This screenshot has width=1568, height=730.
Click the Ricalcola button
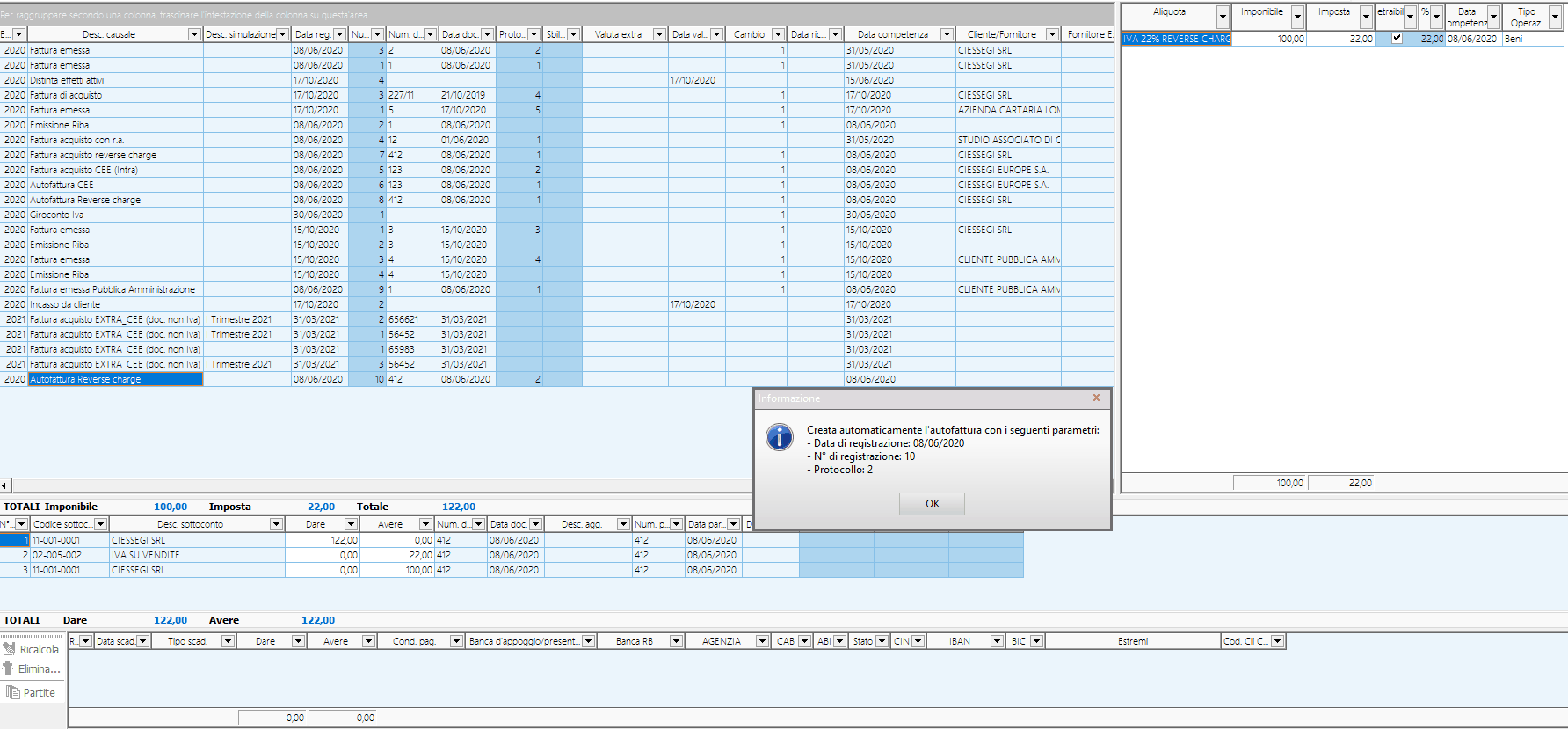tap(32, 649)
